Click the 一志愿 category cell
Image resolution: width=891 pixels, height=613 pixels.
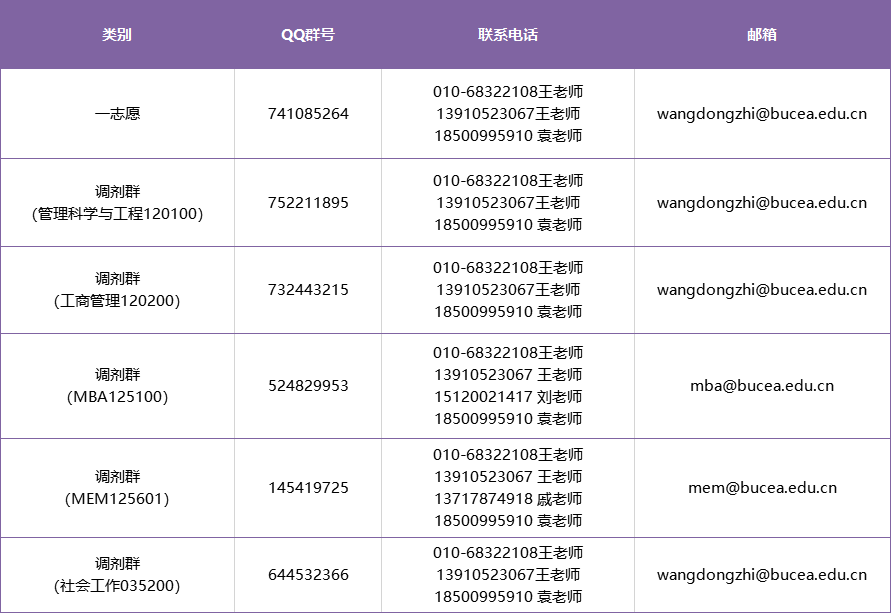click(x=117, y=114)
